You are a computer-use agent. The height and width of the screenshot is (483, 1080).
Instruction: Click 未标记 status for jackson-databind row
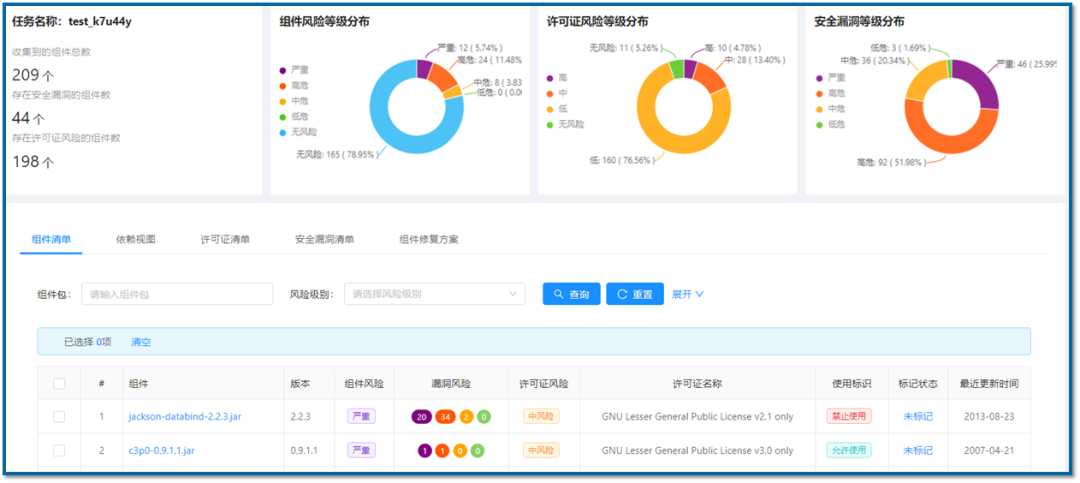[917, 416]
